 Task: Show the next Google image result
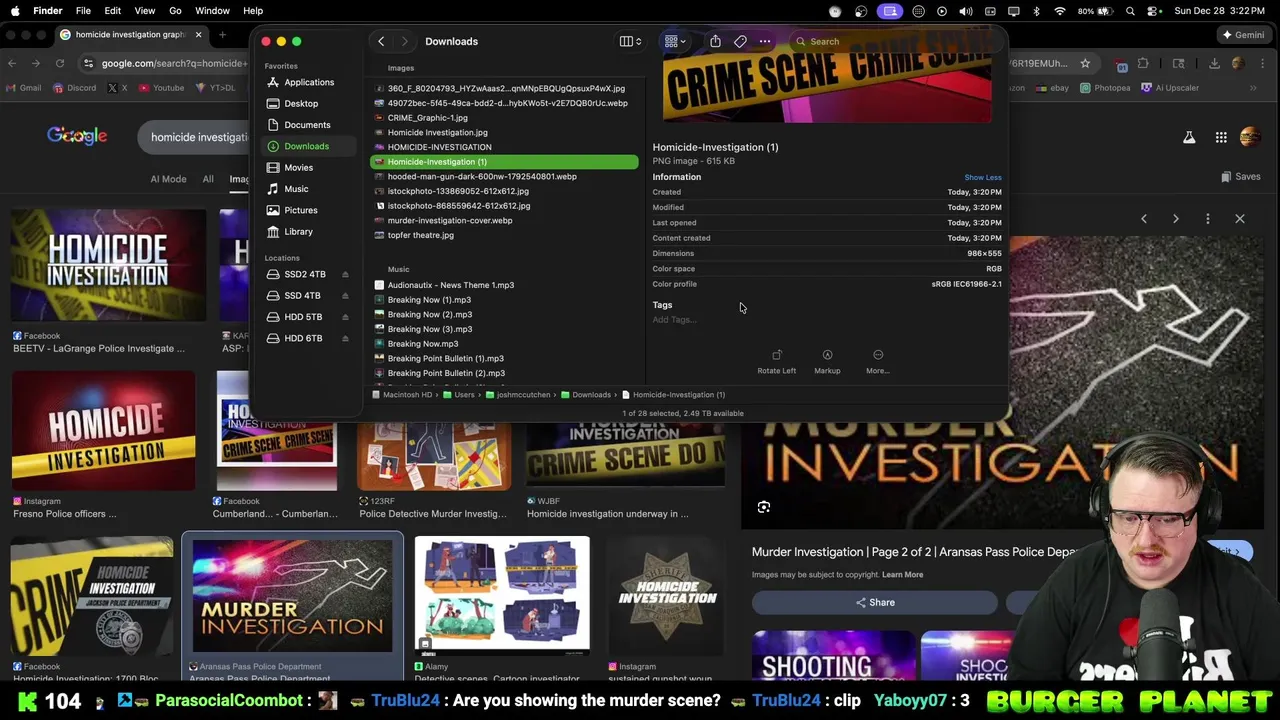click(x=1176, y=218)
